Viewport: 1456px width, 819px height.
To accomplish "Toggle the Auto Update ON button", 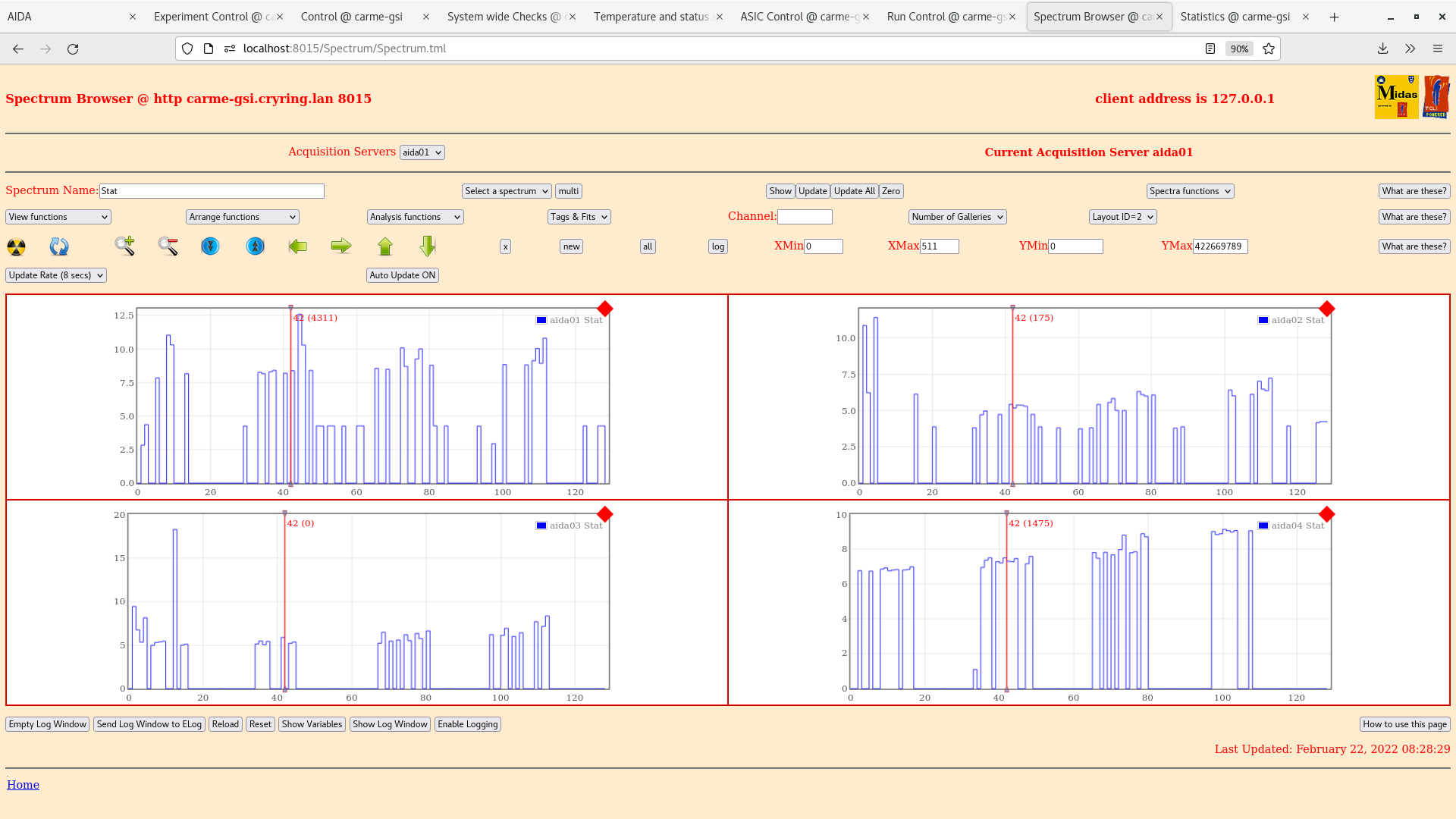I will pyautogui.click(x=402, y=275).
